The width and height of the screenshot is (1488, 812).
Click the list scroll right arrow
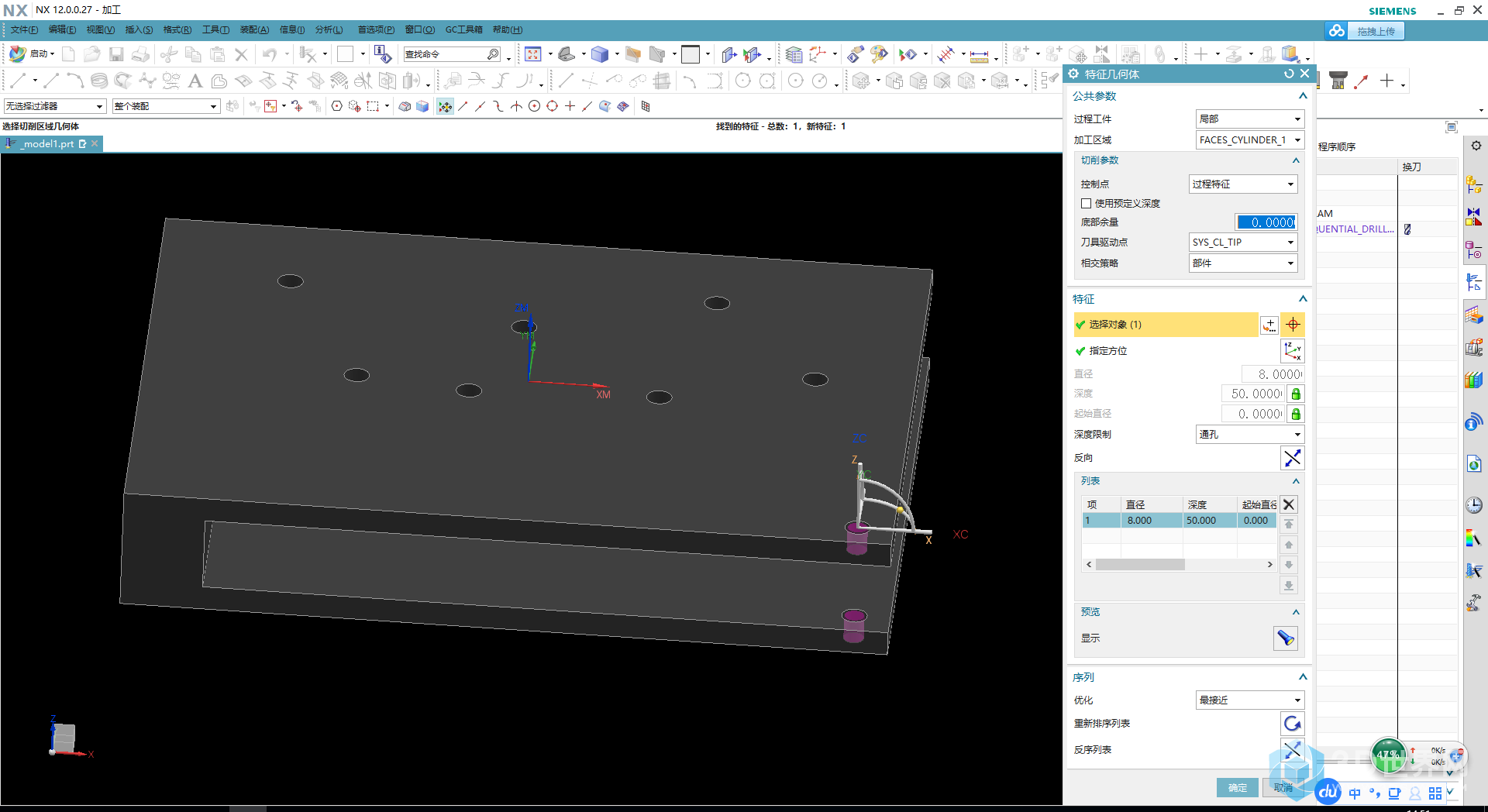coord(1269,565)
